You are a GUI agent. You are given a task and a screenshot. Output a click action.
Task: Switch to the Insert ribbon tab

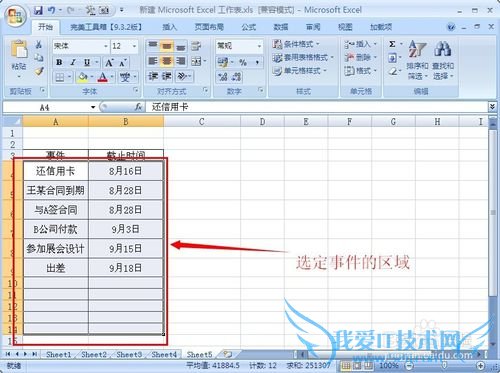169,27
